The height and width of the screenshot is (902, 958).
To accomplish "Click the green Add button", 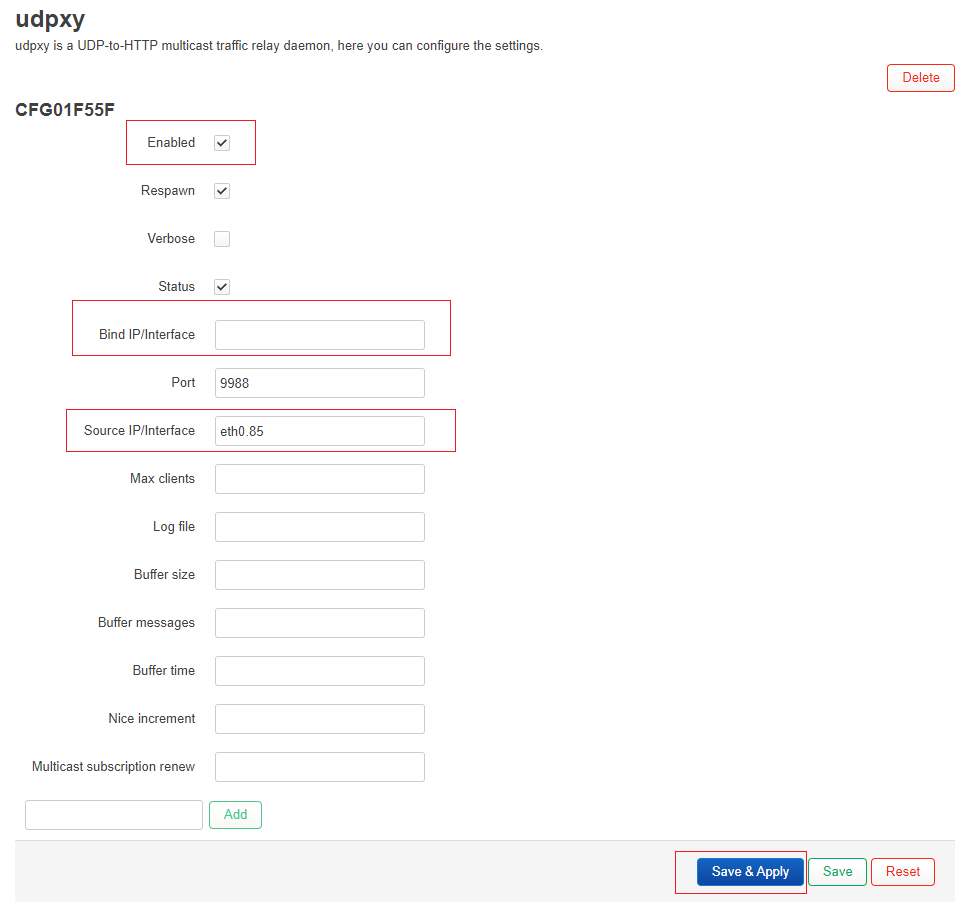I will click(x=235, y=815).
